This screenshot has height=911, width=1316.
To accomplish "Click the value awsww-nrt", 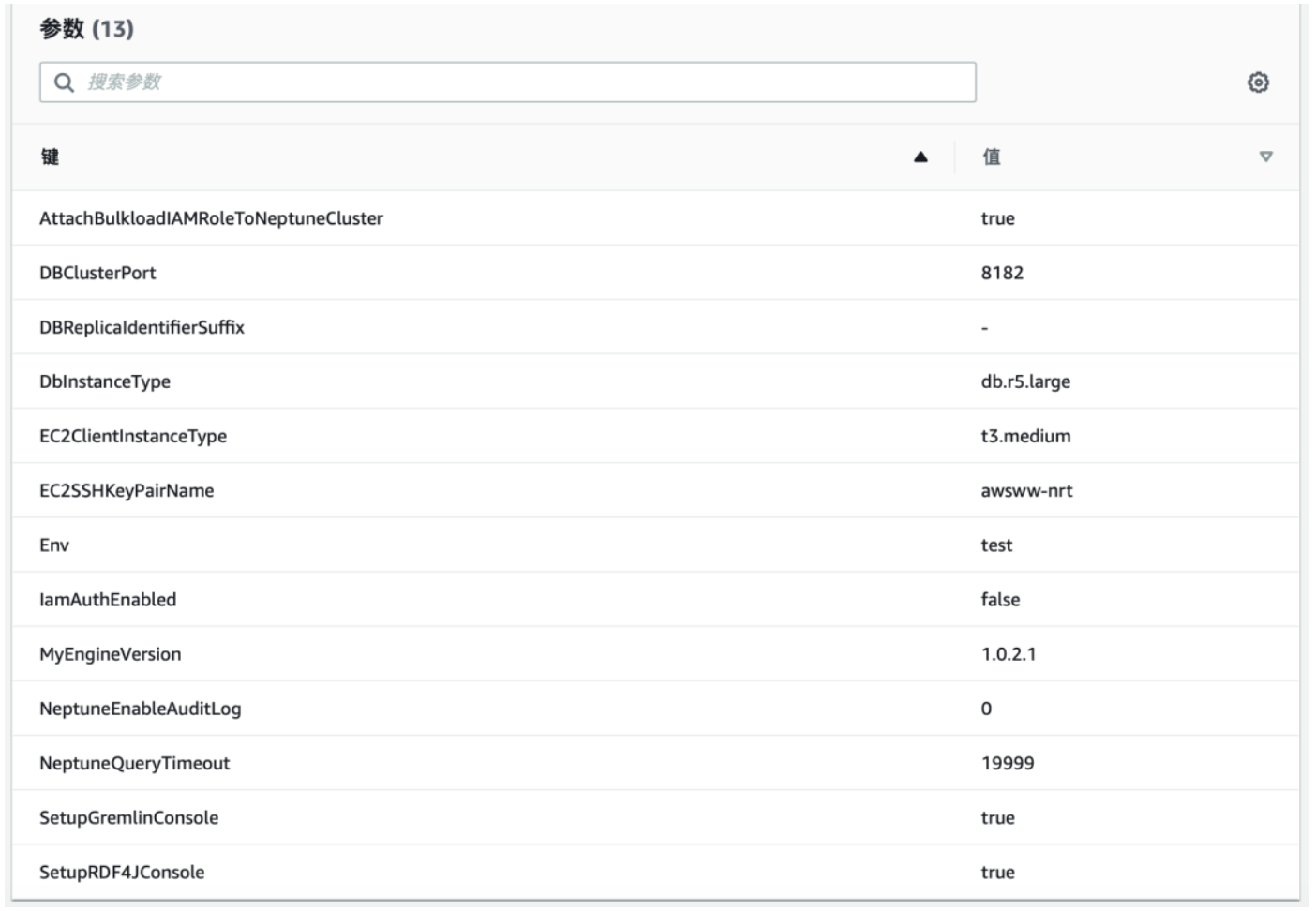I will pyautogui.click(x=1026, y=490).
